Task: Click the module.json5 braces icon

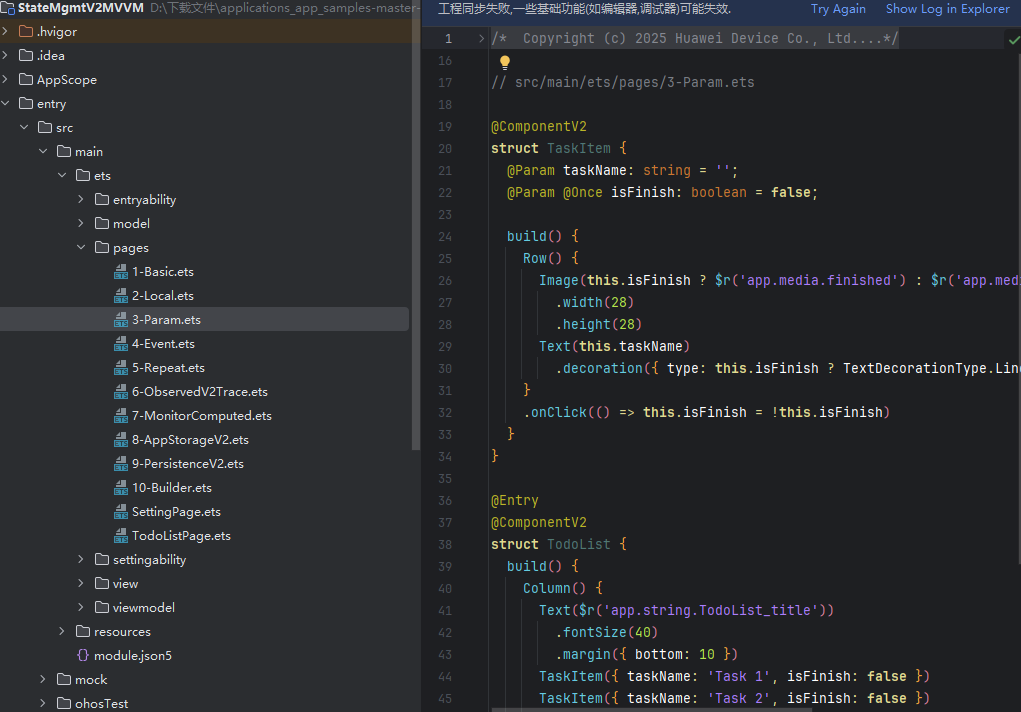Action: pyautogui.click(x=83, y=655)
